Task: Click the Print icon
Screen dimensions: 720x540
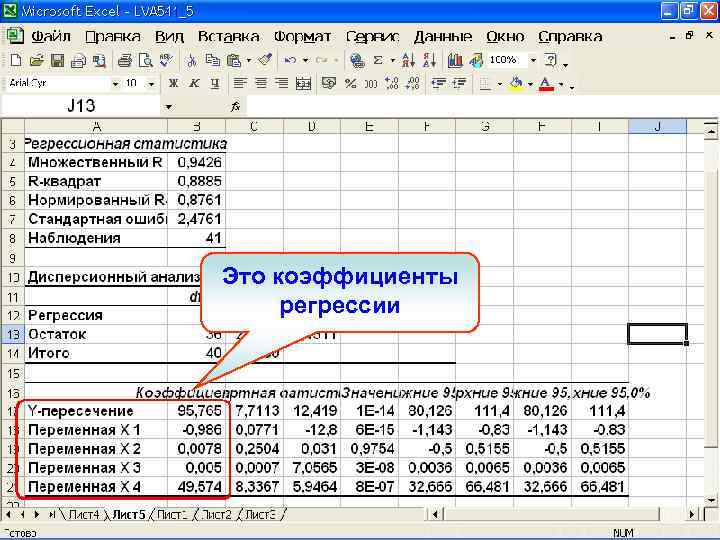Action: (x=125, y=60)
